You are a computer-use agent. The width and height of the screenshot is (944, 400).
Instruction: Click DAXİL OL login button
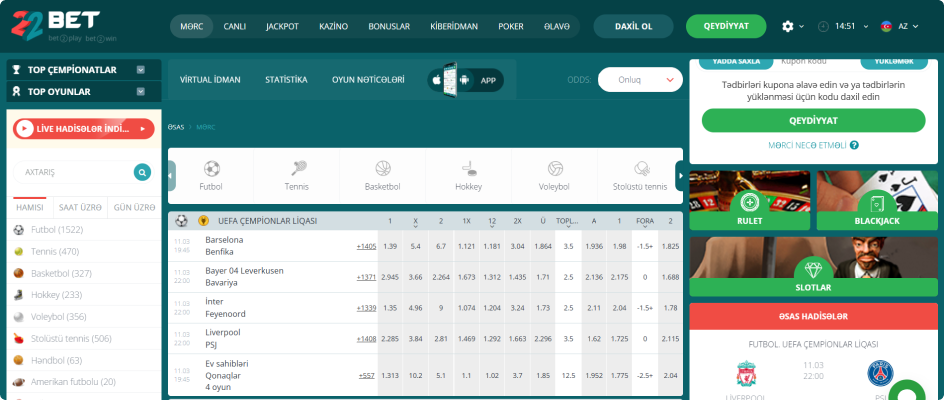point(633,27)
